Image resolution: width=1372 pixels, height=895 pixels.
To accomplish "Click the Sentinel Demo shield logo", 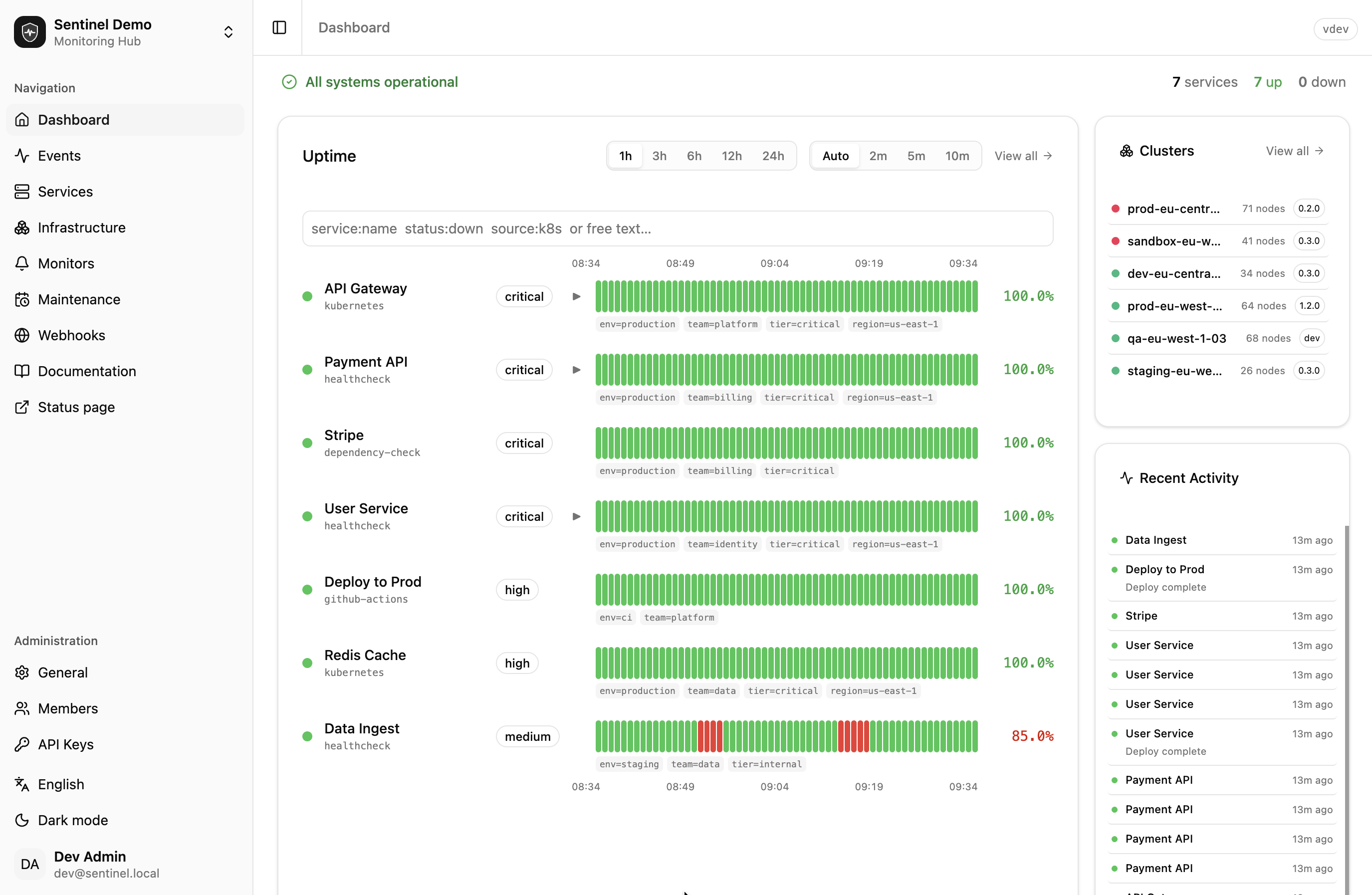I will [x=29, y=32].
